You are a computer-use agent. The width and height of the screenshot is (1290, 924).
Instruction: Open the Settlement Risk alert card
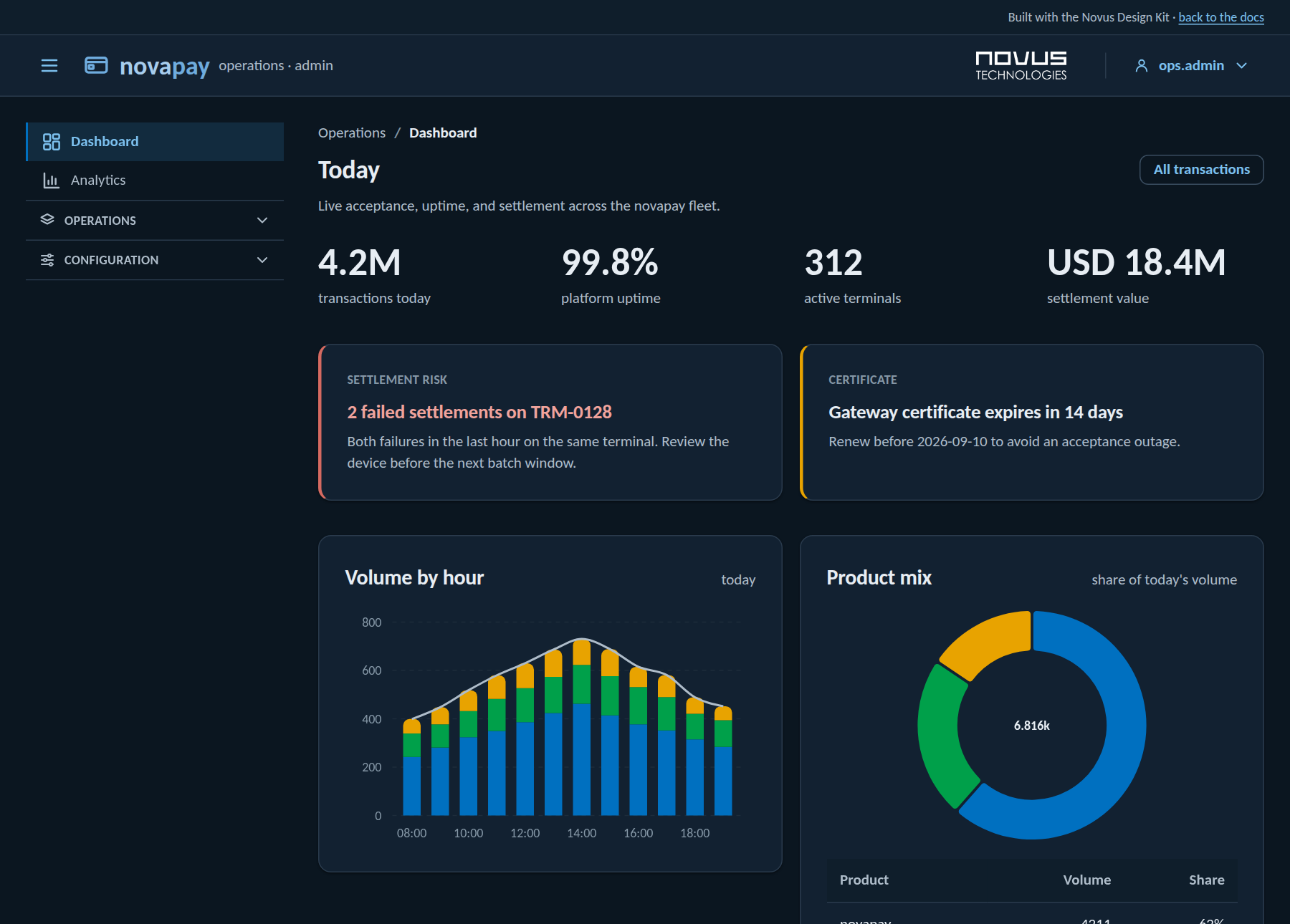click(x=550, y=422)
